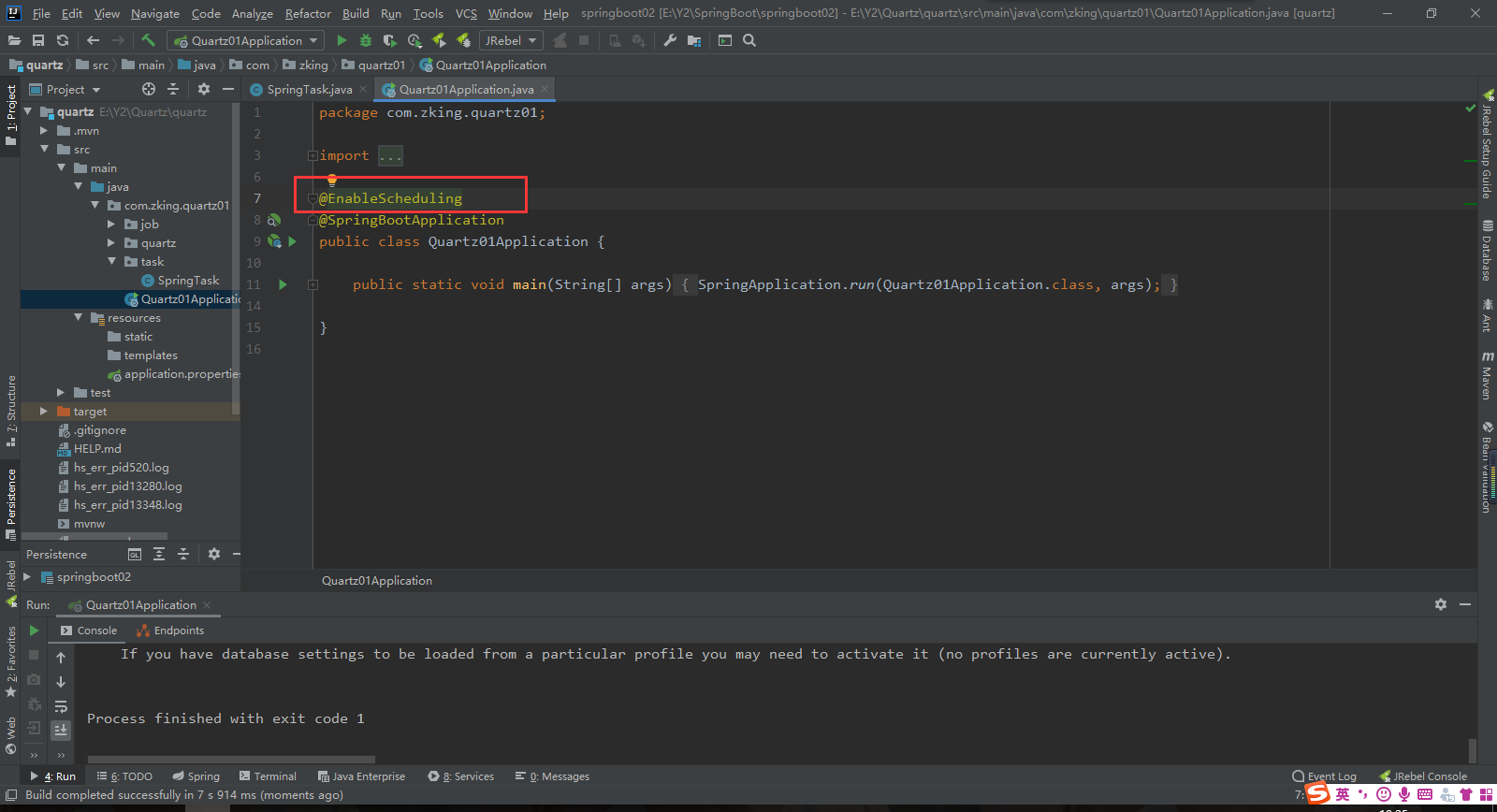The height and width of the screenshot is (812, 1497).
Task: Jump down the stack trace with the down arrow
Action: click(x=61, y=682)
